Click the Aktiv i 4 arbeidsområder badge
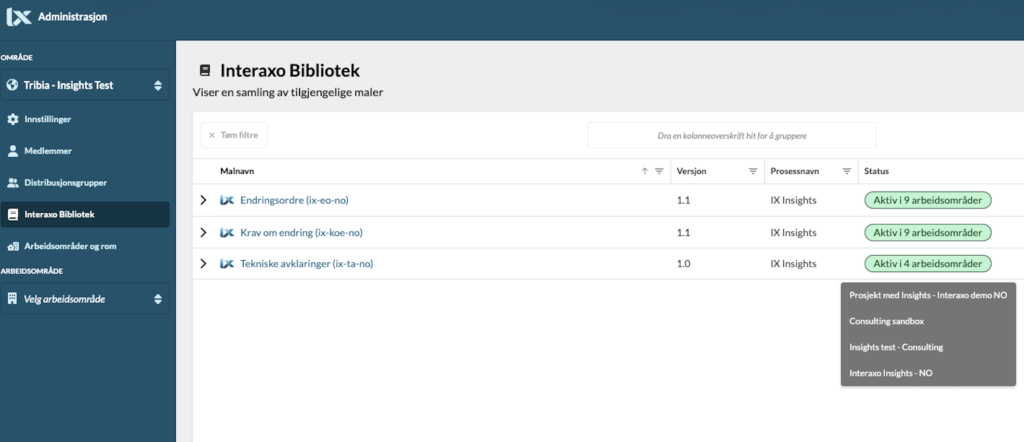This screenshot has height=442, width=1024. click(x=927, y=264)
